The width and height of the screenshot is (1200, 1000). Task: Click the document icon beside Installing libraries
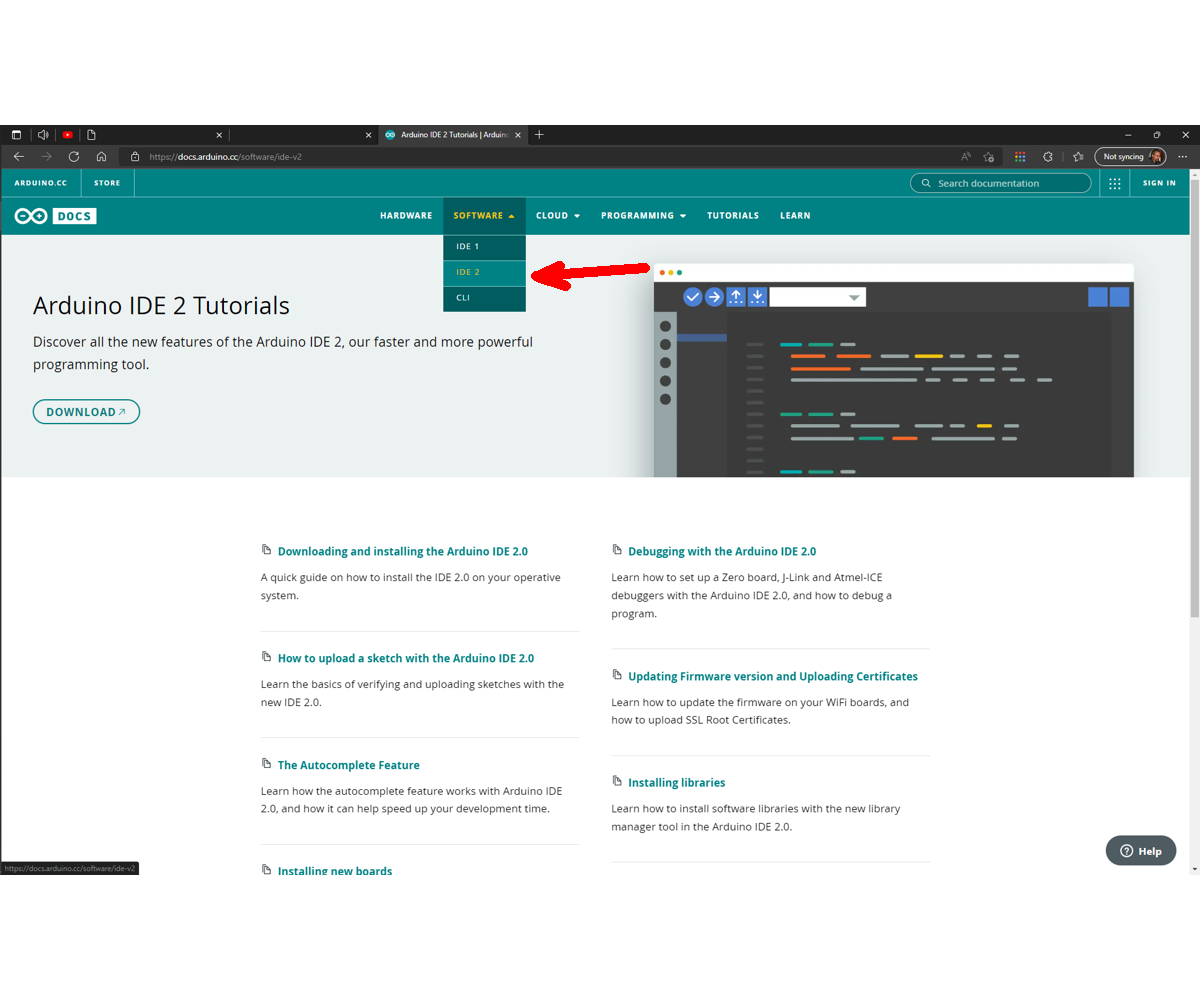click(617, 781)
